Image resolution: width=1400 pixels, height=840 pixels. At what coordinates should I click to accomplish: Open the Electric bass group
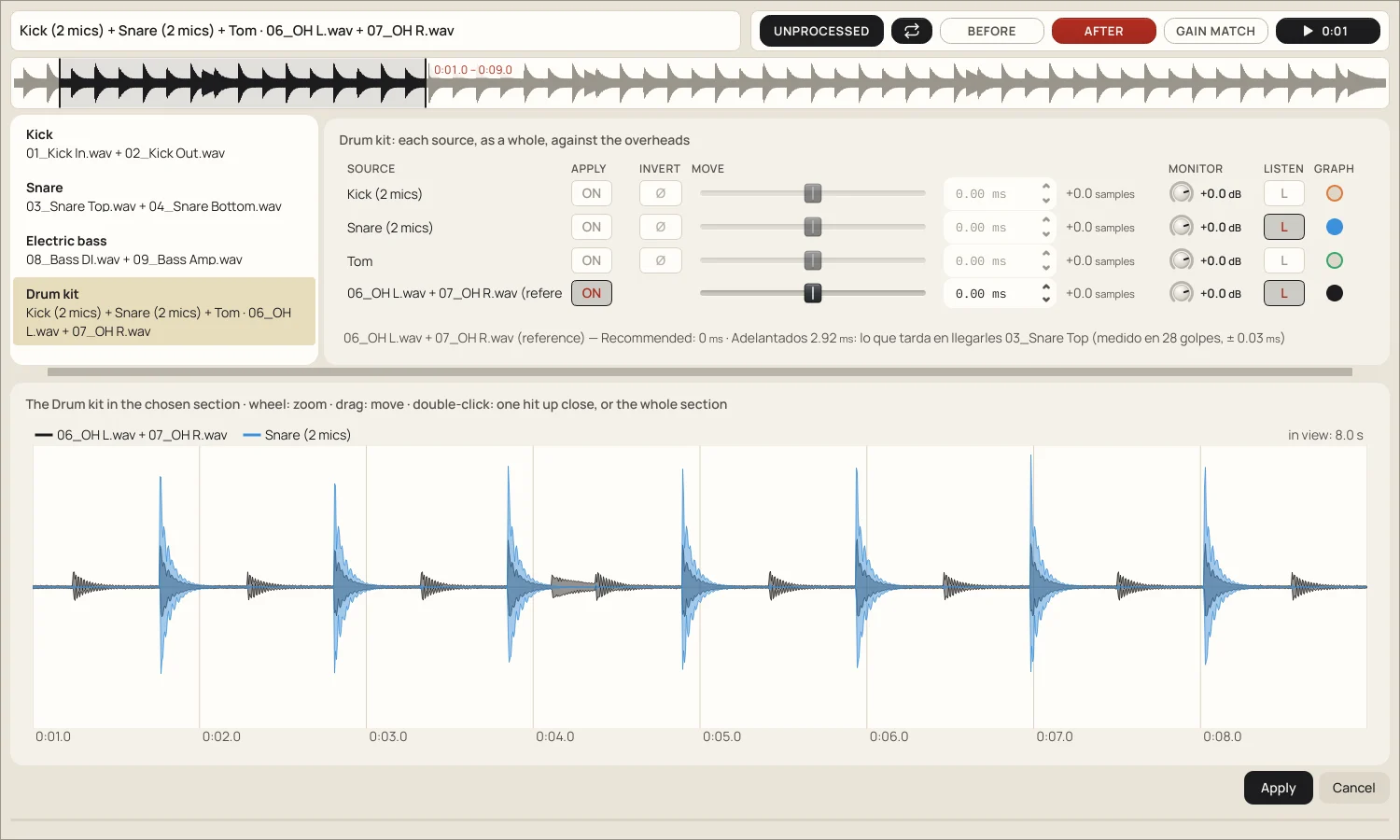[164, 250]
